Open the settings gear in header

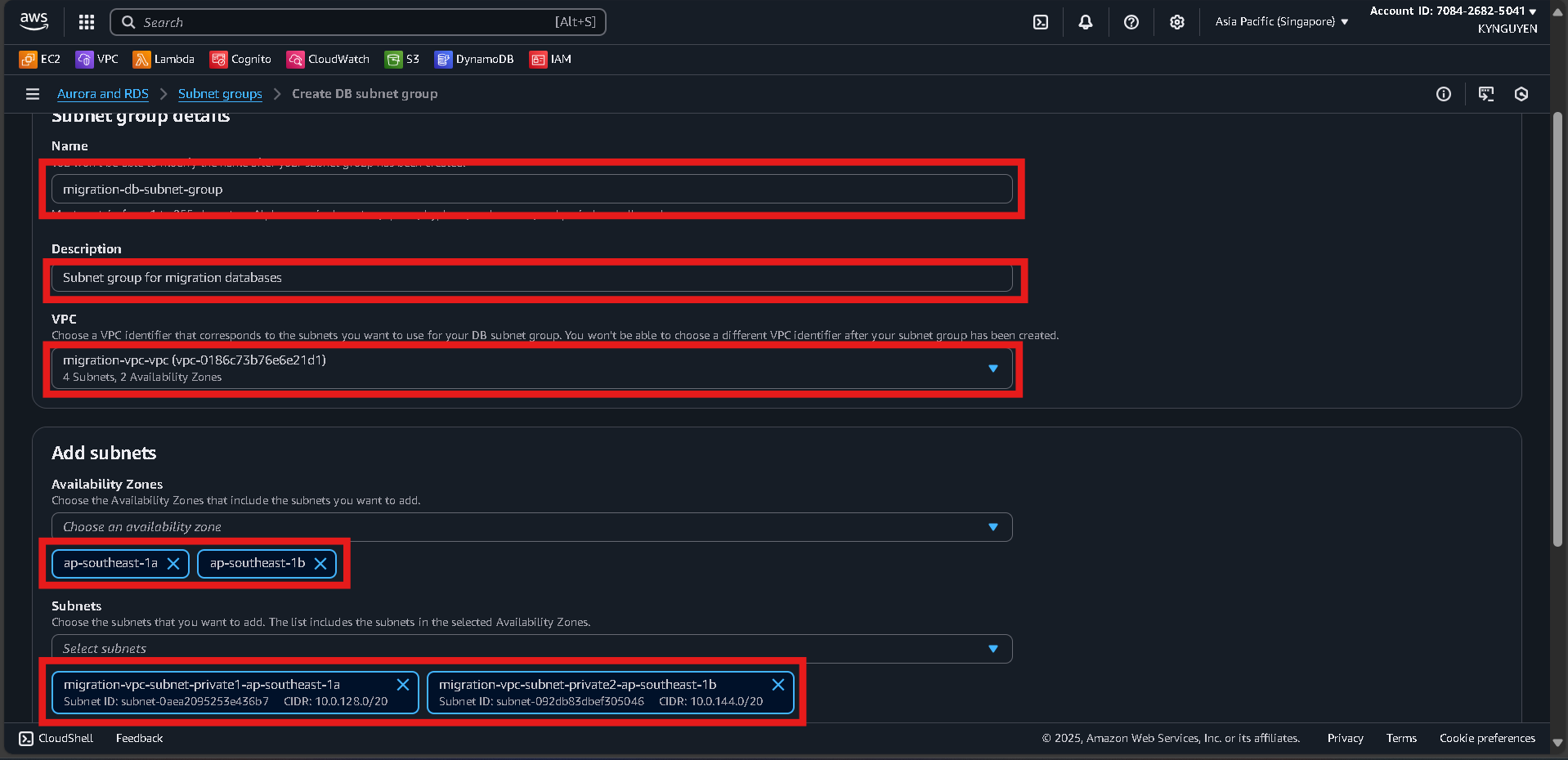click(1176, 22)
